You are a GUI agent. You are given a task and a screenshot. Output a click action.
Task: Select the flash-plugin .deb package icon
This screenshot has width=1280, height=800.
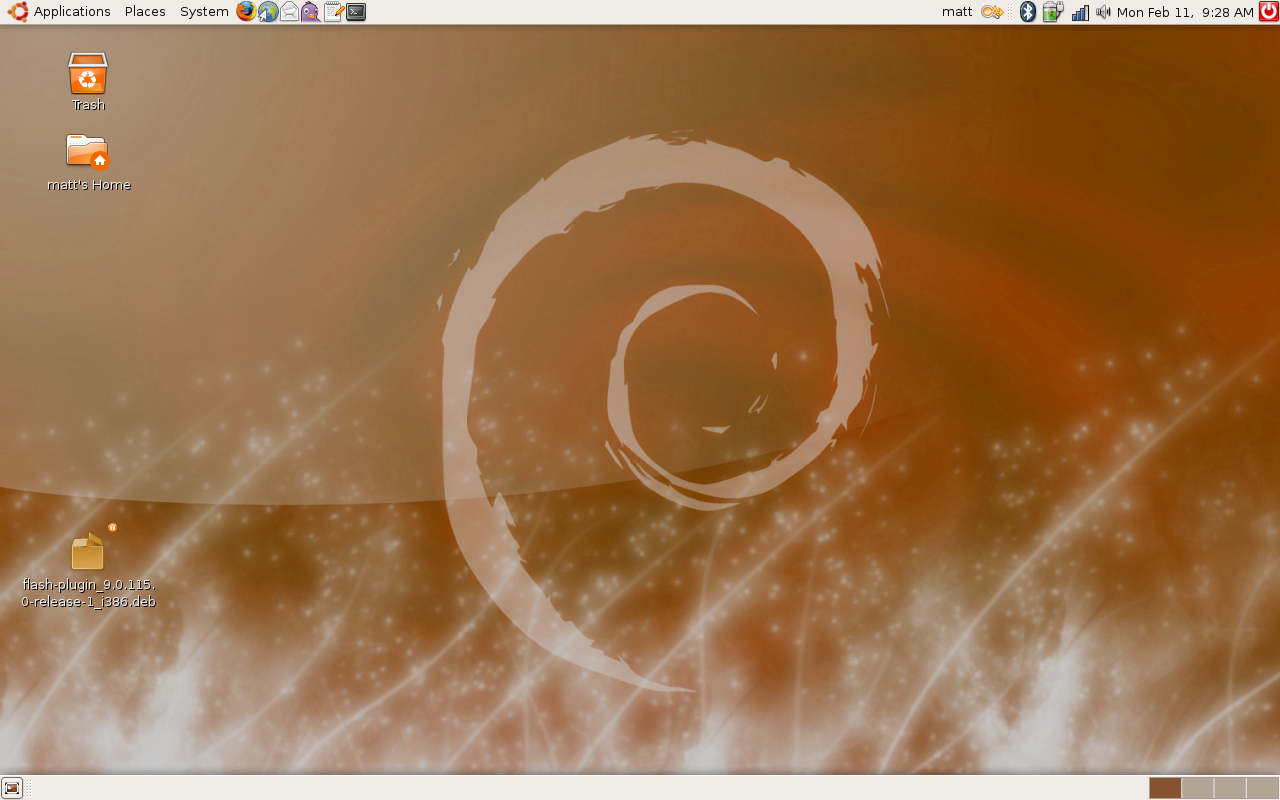(x=88, y=550)
